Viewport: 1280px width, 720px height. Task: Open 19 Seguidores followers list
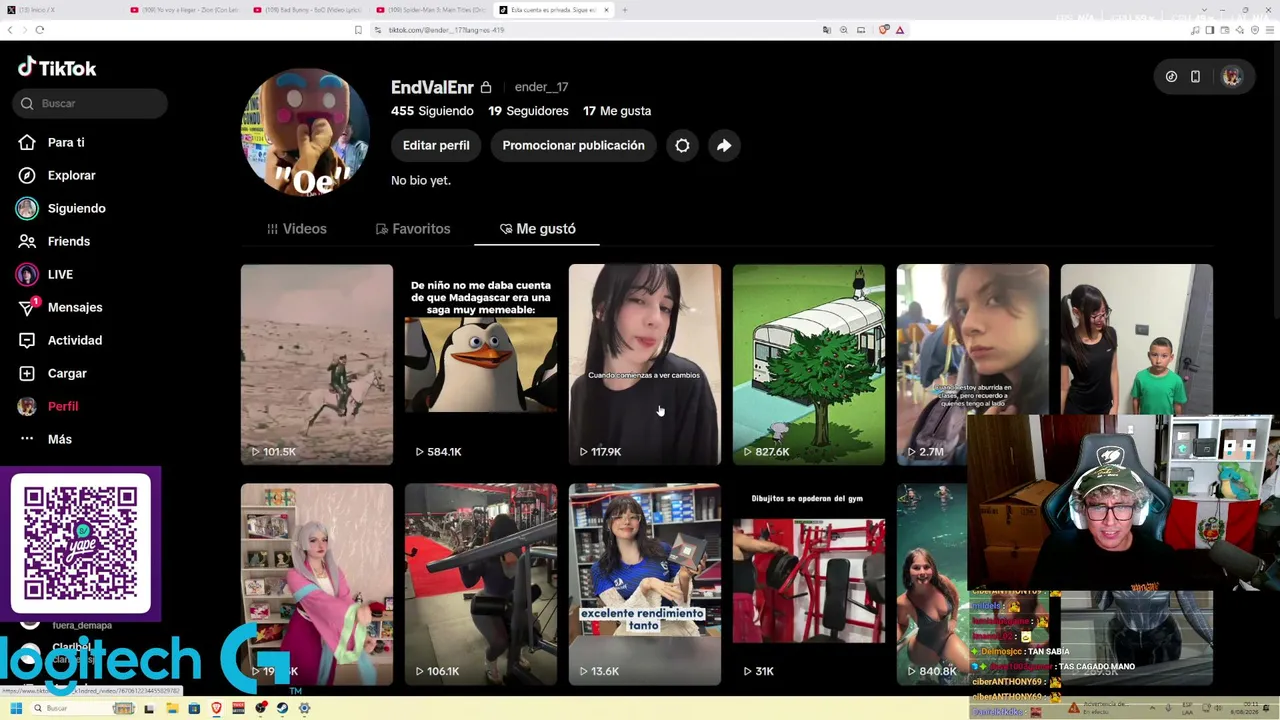[x=528, y=111]
